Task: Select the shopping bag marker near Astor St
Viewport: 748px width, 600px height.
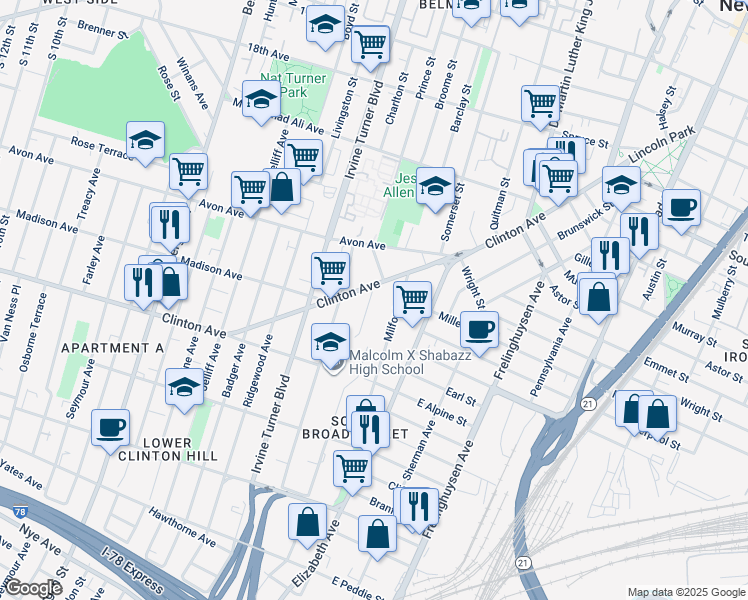Action: (597, 297)
